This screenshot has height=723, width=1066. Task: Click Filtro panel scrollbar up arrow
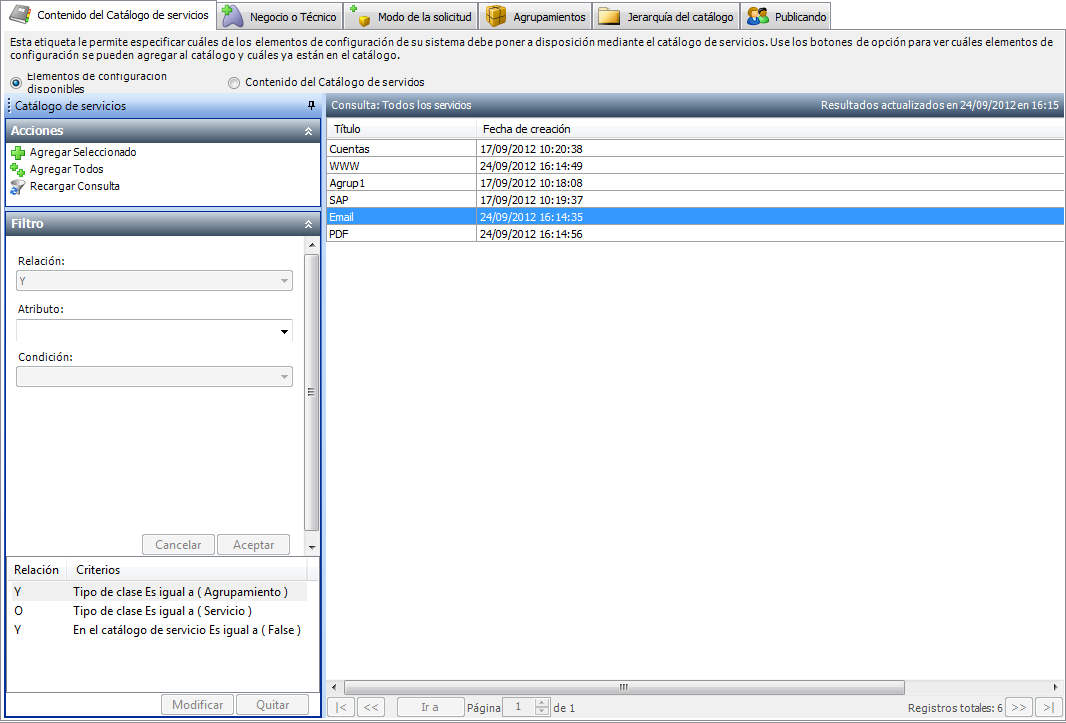click(x=311, y=245)
